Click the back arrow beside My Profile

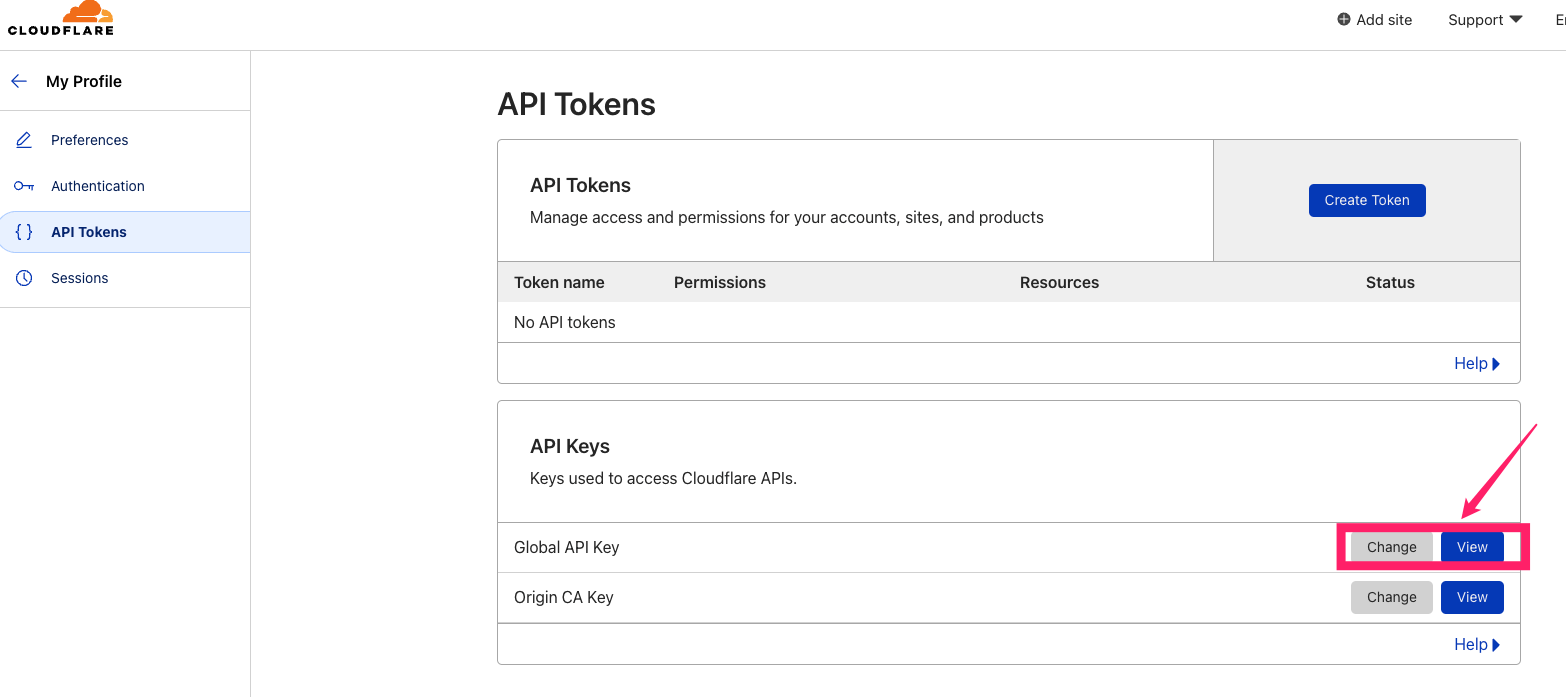pos(19,81)
